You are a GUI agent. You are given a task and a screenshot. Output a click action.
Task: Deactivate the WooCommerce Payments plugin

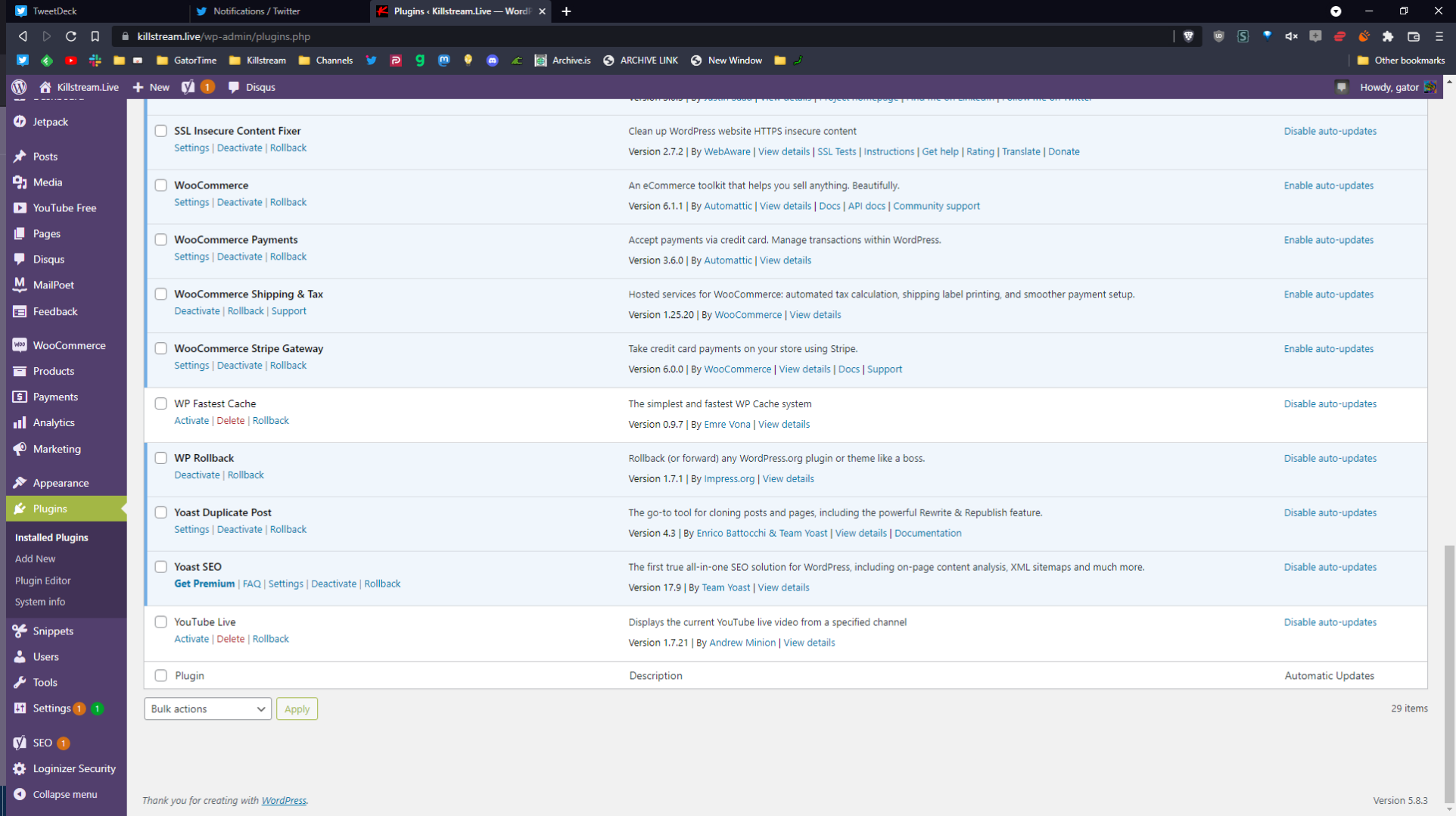pyautogui.click(x=239, y=257)
